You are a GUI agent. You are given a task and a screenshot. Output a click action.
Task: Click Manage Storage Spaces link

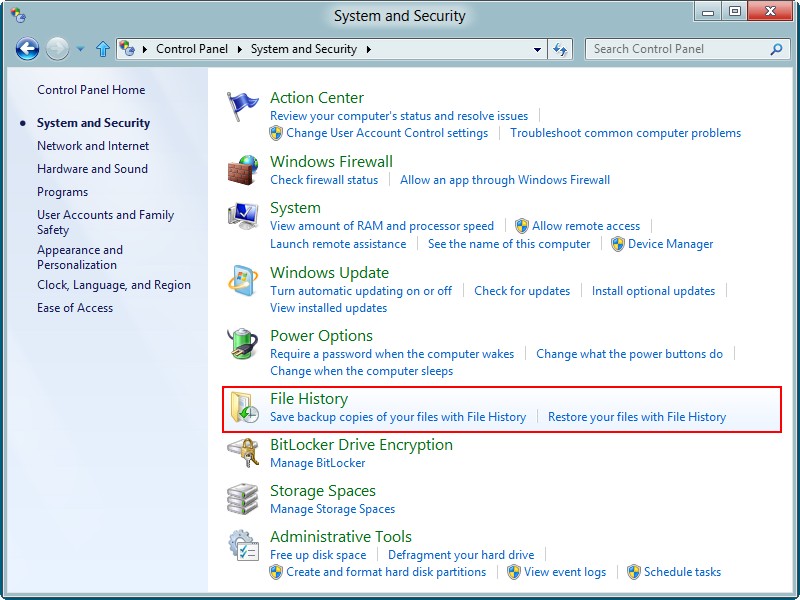click(333, 509)
